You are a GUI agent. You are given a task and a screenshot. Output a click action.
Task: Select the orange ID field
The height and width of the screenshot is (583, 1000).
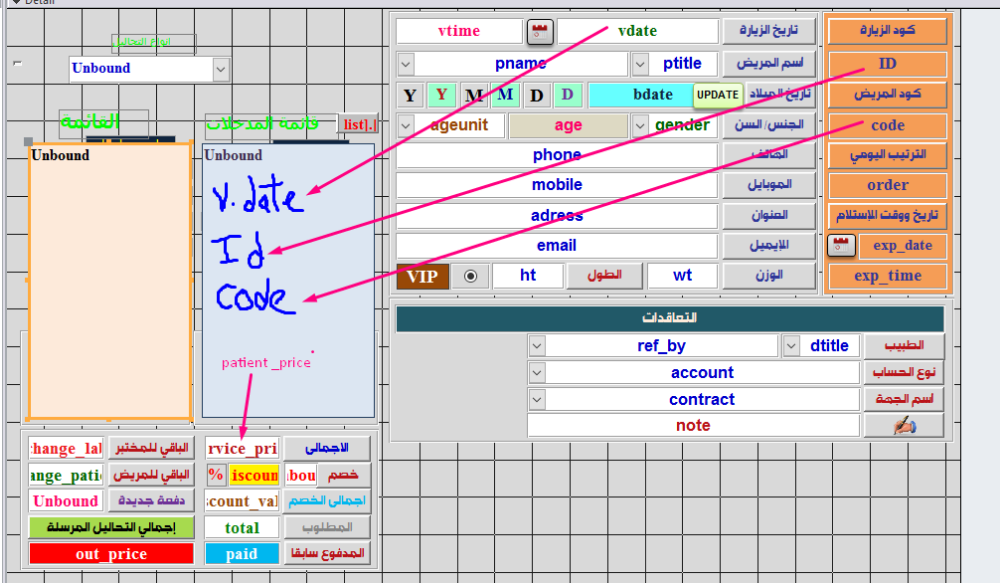tap(887, 64)
